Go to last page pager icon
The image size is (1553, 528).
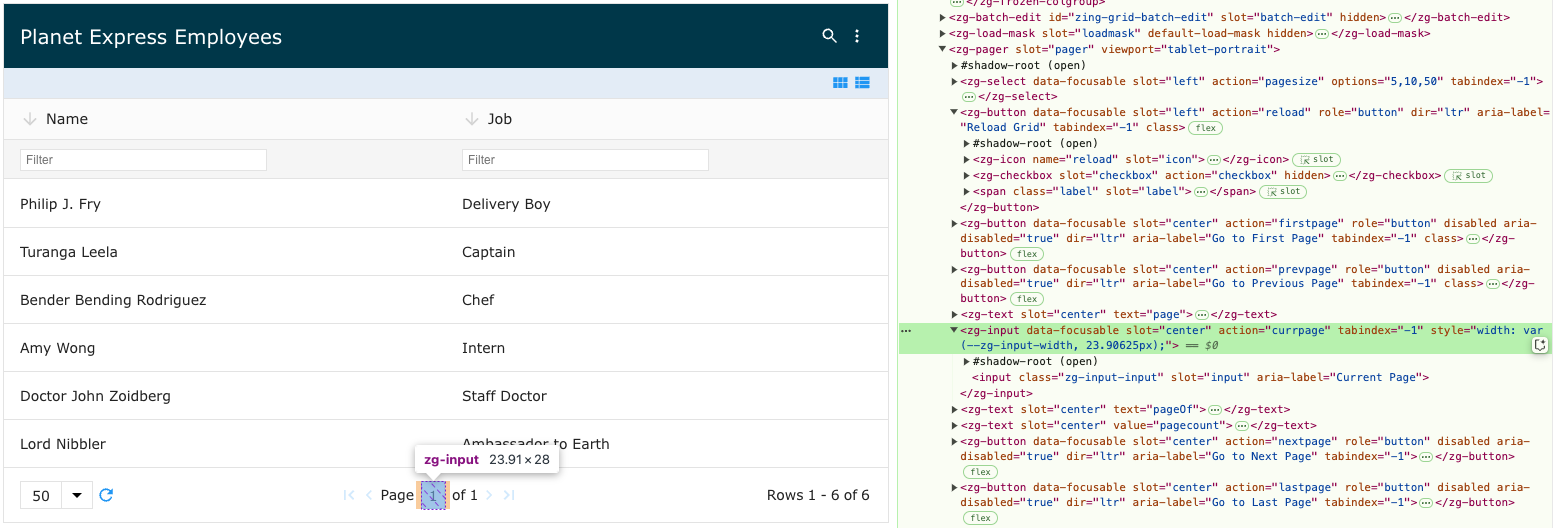pyautogui.click(x=509, y=495)
